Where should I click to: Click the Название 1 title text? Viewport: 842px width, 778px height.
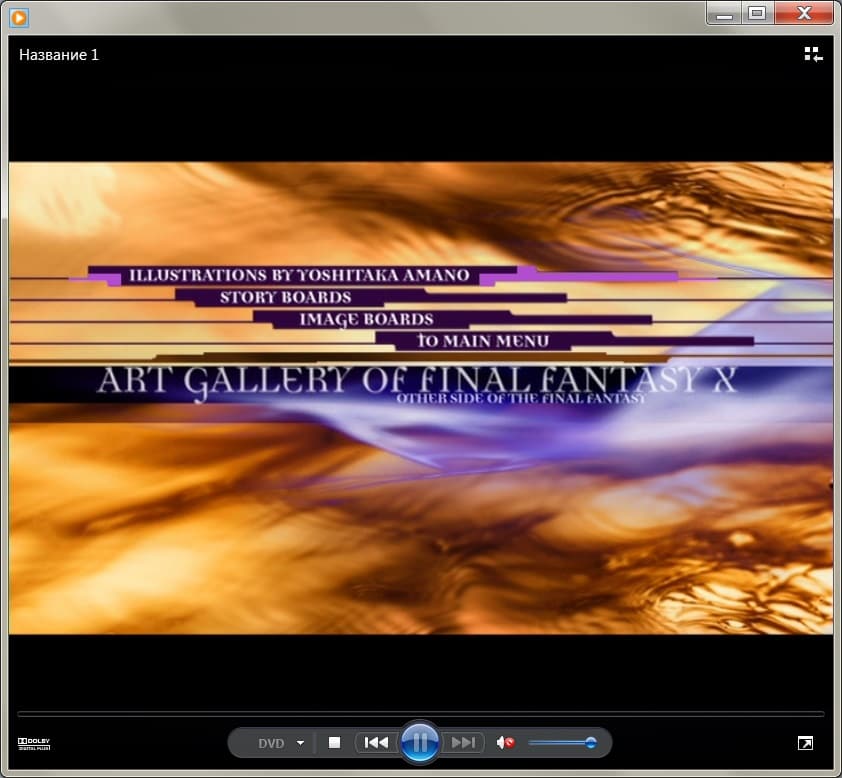[59, 55]
